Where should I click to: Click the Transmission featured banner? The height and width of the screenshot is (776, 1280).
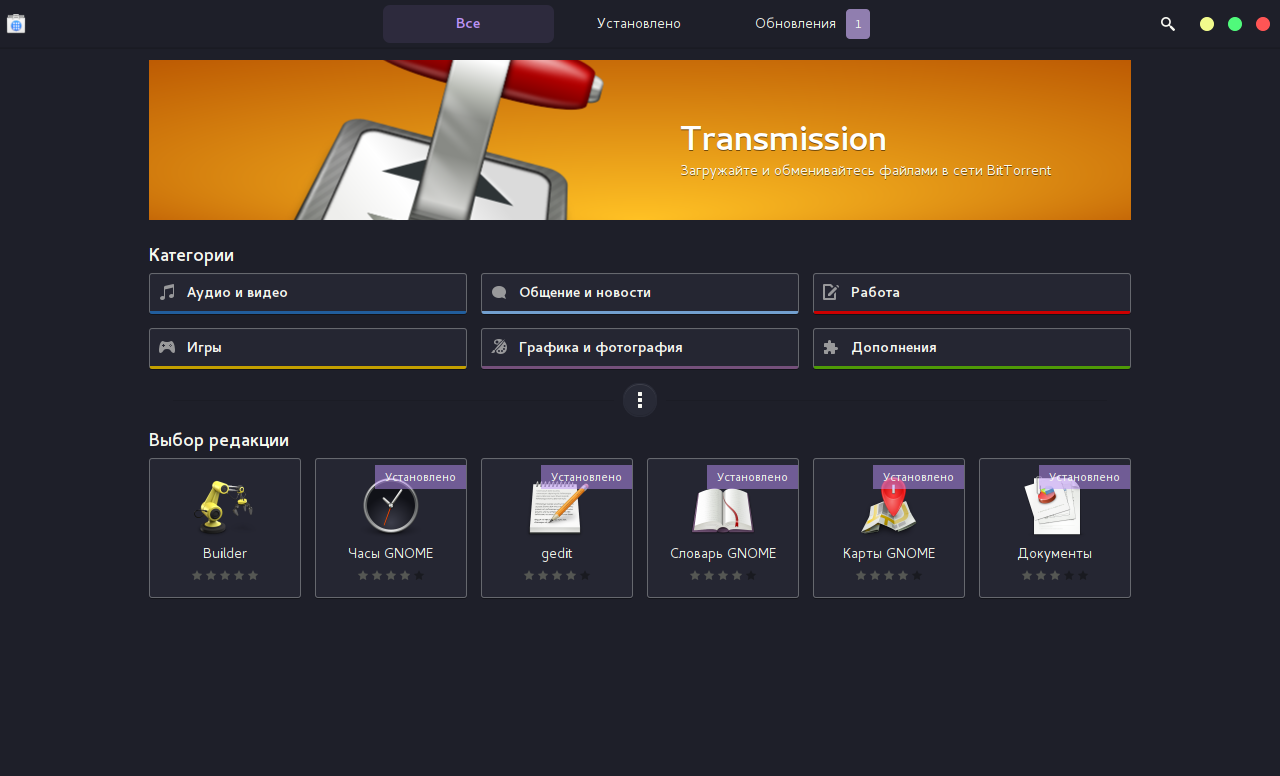click(x=640, y=140)
